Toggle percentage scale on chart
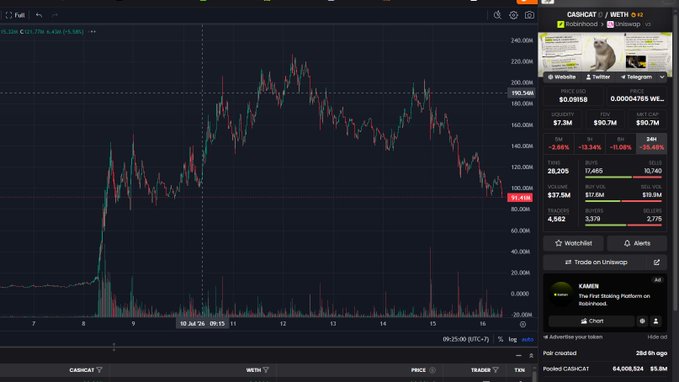679x382 pixels. click(x=500, y=339)
